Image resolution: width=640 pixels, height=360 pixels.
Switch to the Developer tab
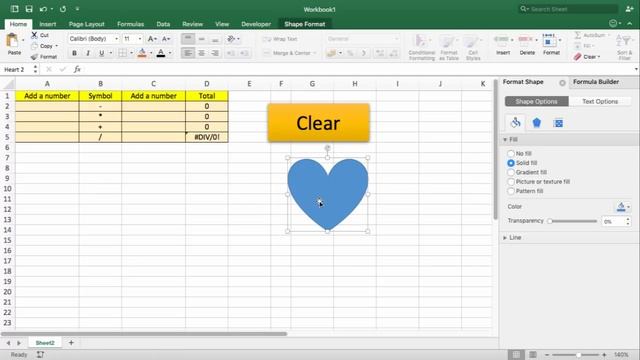[x=256, y=24]
